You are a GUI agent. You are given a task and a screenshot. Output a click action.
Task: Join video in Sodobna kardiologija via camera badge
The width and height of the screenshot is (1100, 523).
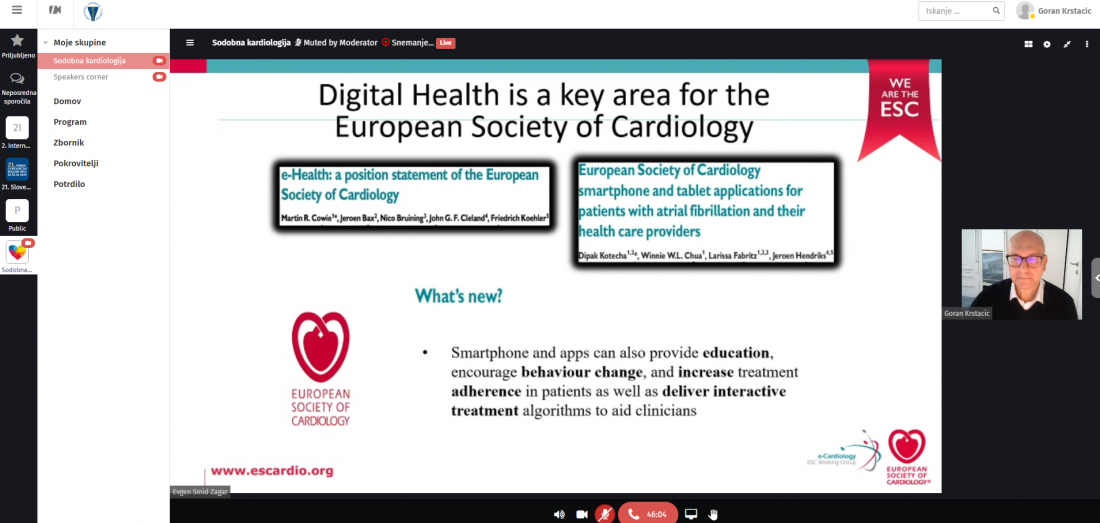click(x=159, y=61)
